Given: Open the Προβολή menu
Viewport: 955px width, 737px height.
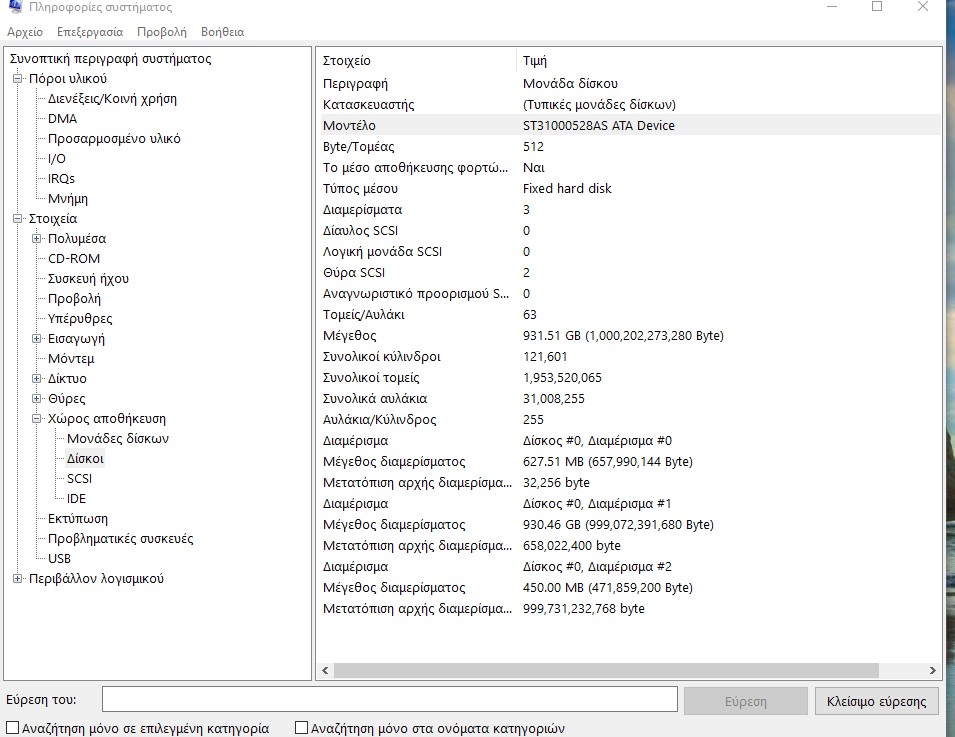Looking at the screenshot, I should click(x=162, y=32).
